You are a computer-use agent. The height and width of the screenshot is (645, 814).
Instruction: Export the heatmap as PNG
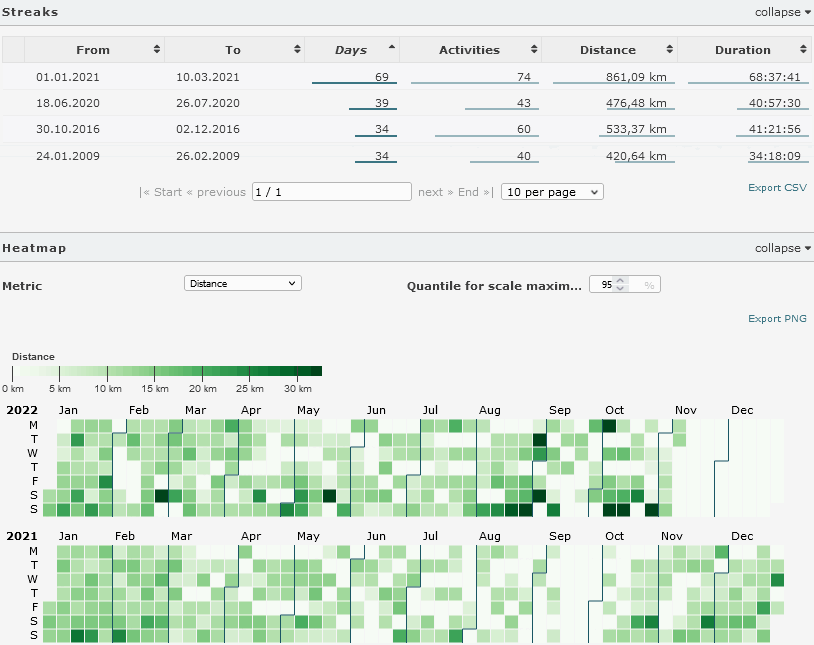click(x=777, y=318)
